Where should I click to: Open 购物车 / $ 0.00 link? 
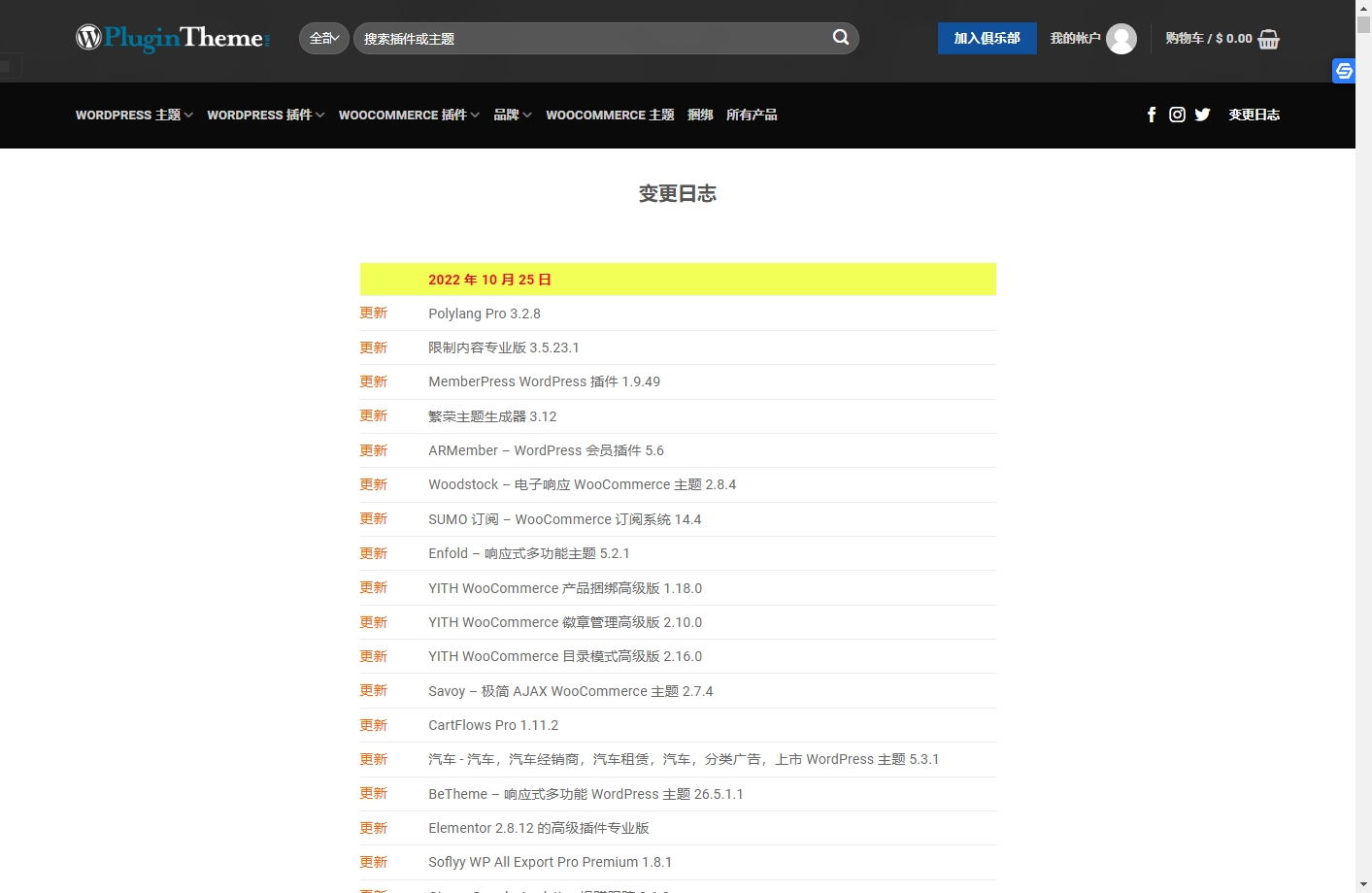tap(1209, 38)
